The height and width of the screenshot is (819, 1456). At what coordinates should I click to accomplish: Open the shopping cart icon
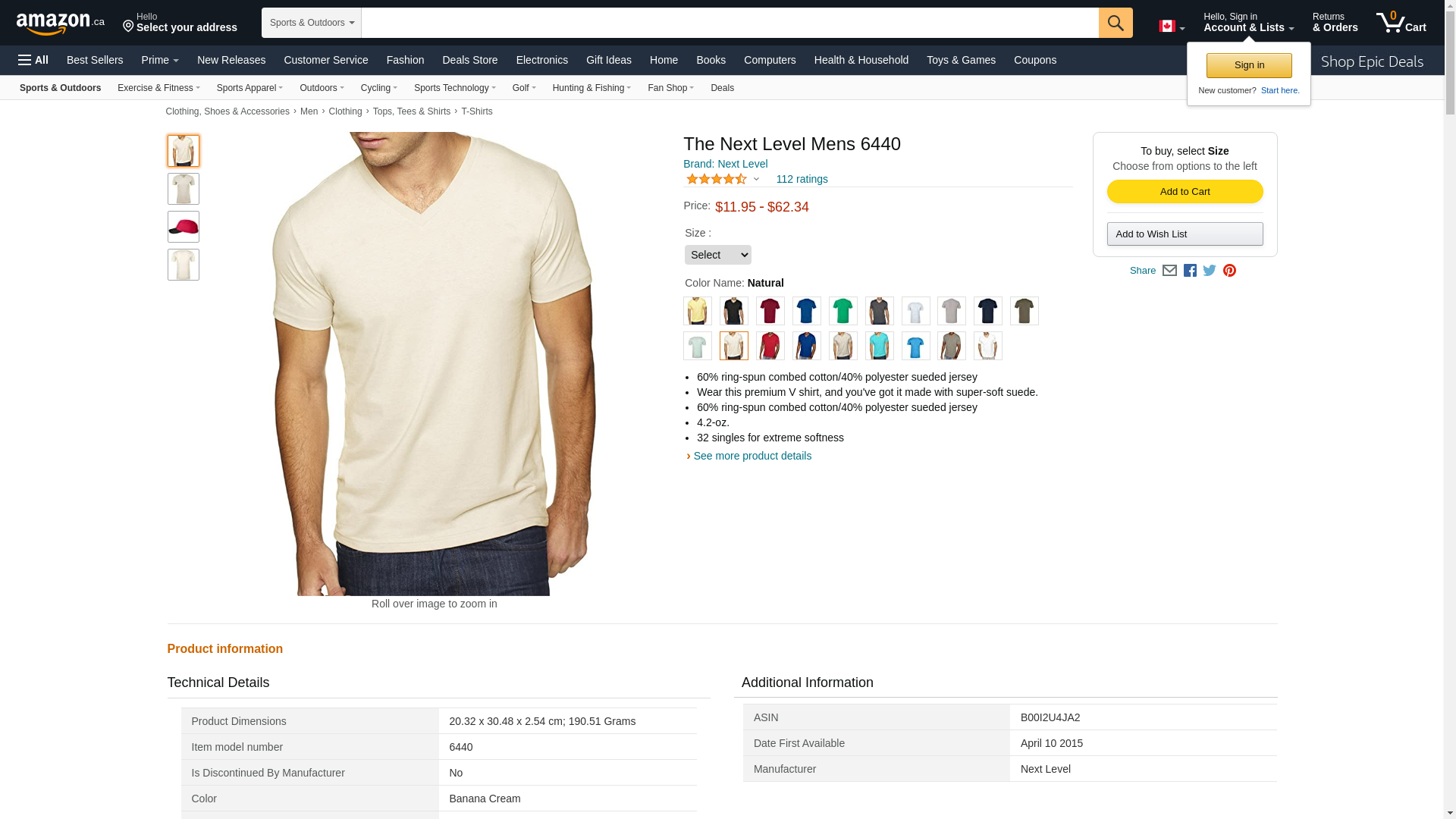click(x=1400, y=23)
